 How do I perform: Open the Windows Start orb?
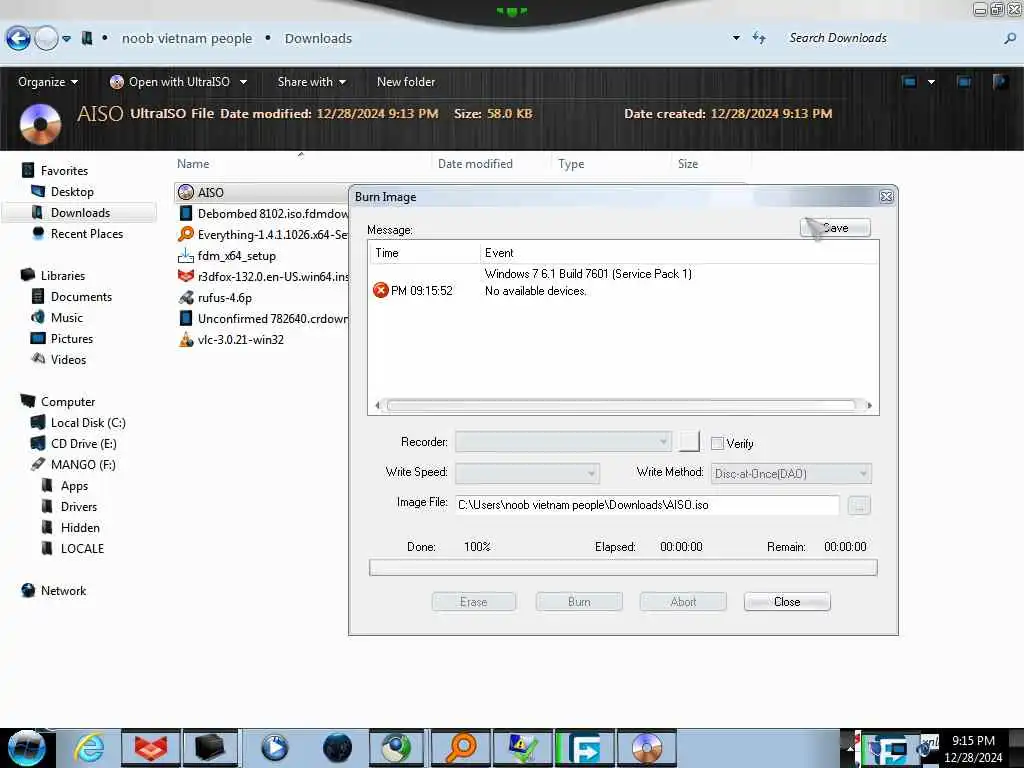click(x=26, y=748)
